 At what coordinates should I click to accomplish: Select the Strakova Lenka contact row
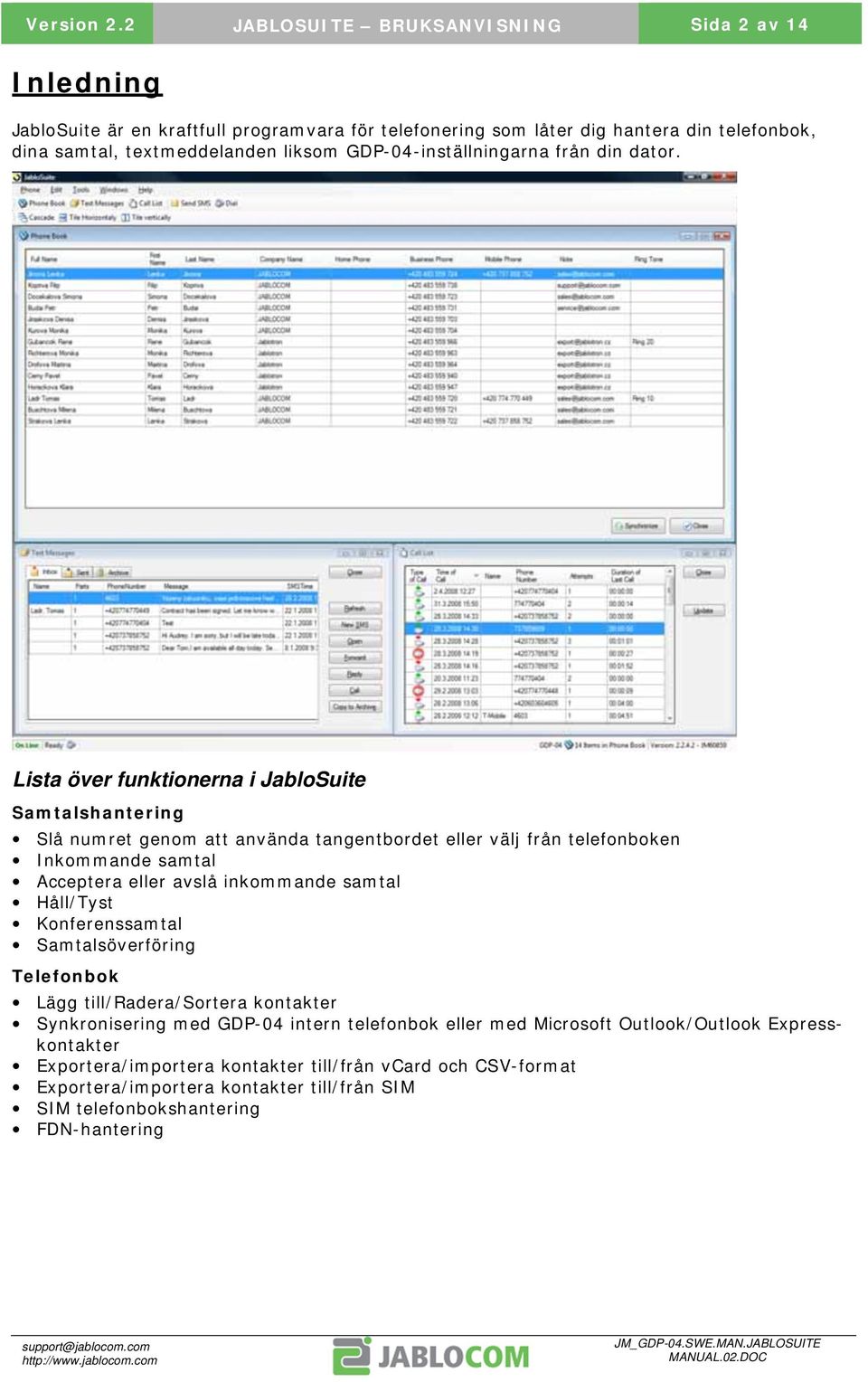tap(374, 421)
